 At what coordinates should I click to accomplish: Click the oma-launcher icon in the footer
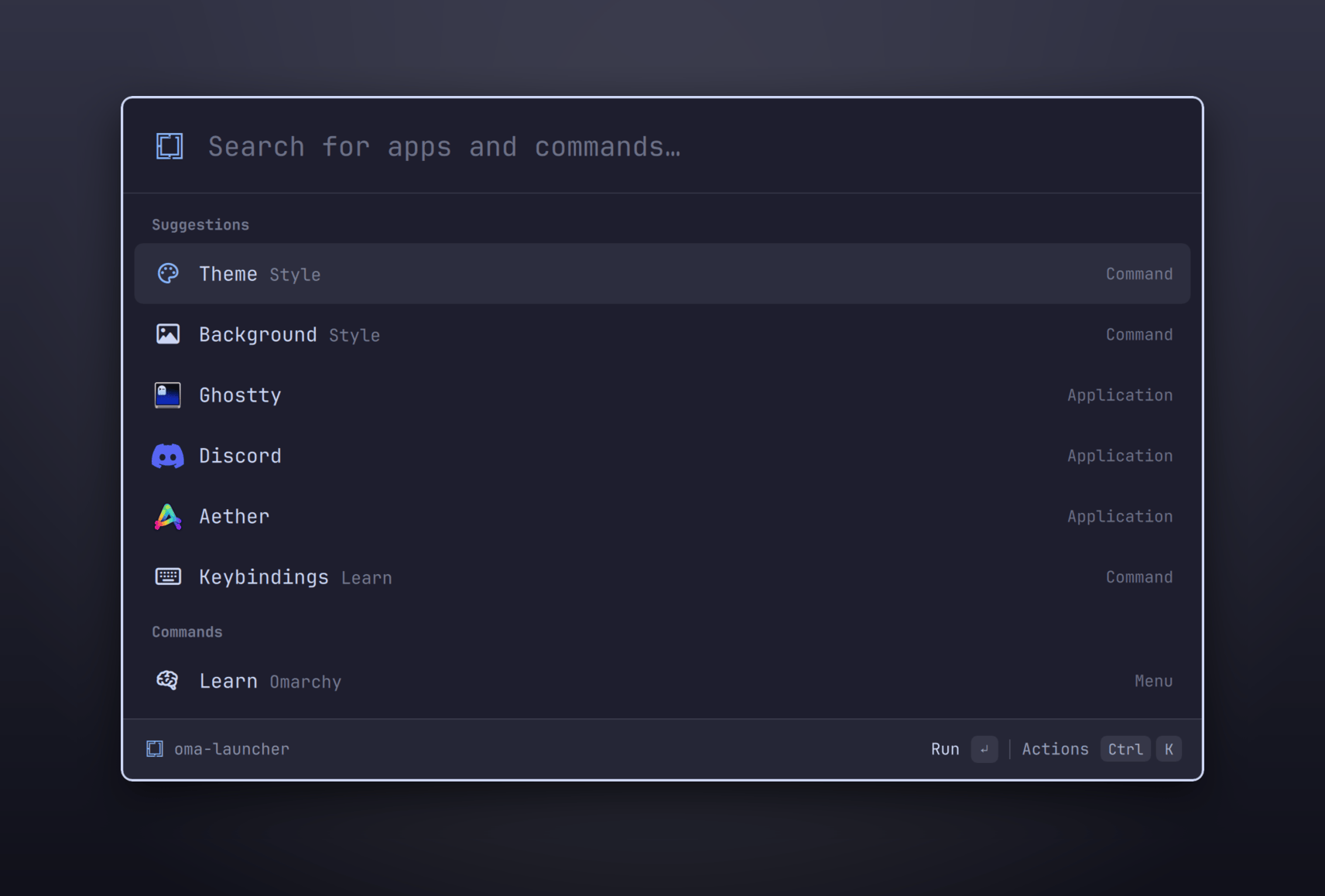pyautogui.click(x=155, y=748)
